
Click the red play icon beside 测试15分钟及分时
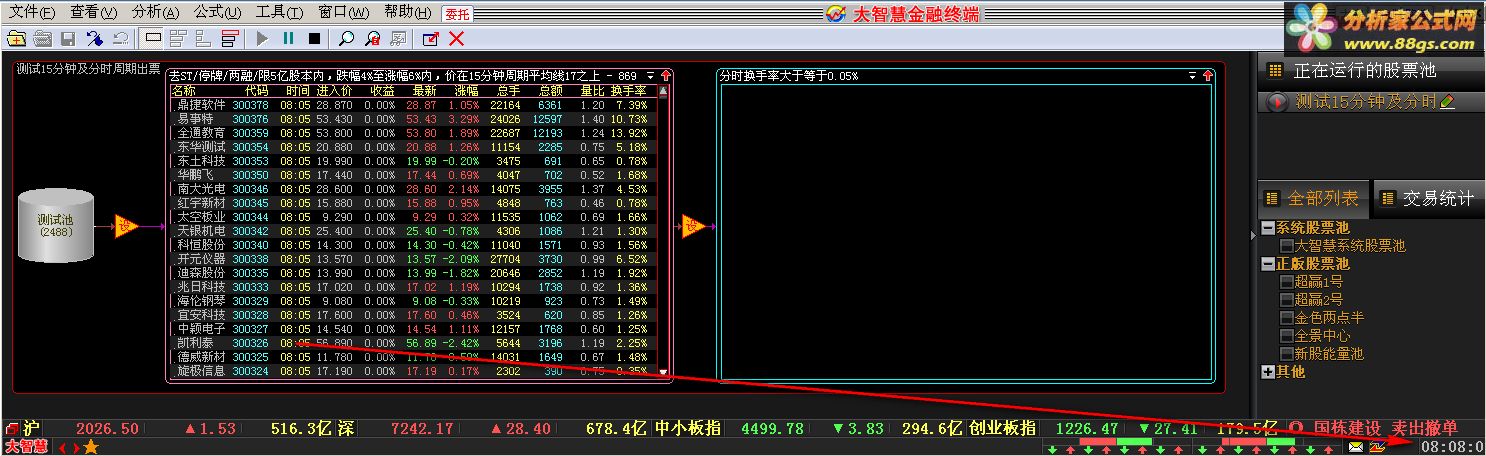click(1277, 102)
